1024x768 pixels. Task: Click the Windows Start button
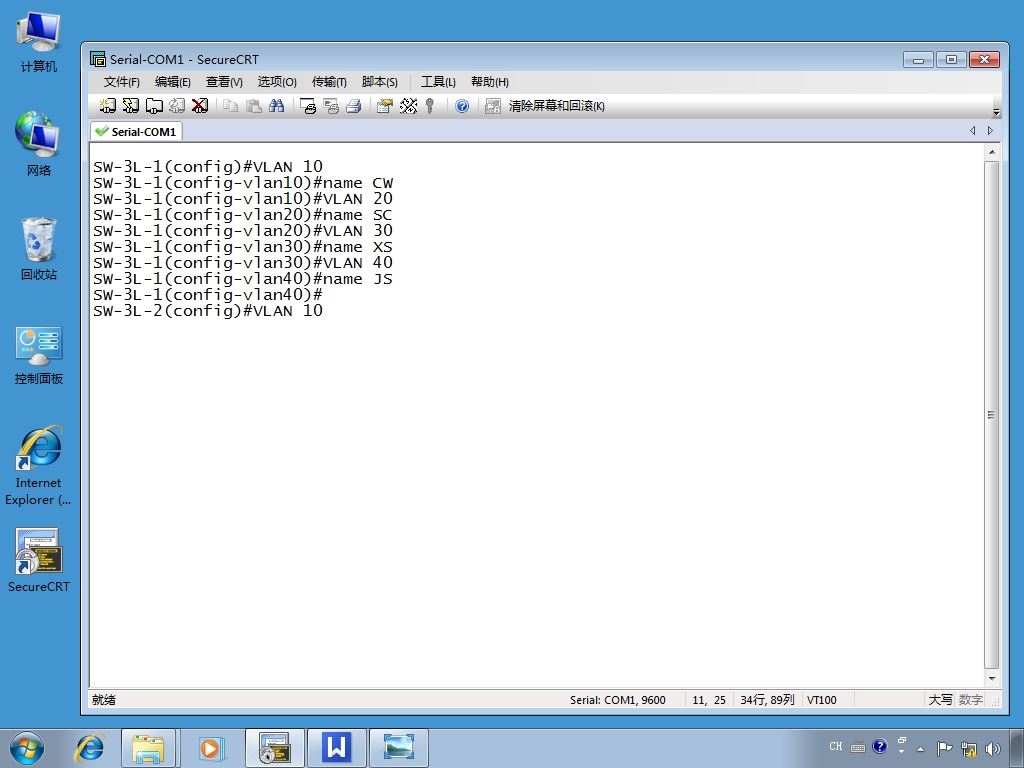coord(27,748)
